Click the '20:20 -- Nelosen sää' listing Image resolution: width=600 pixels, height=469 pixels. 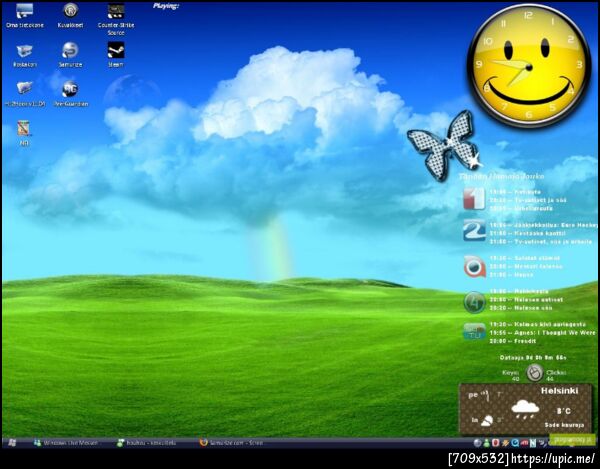coord(520,308)
